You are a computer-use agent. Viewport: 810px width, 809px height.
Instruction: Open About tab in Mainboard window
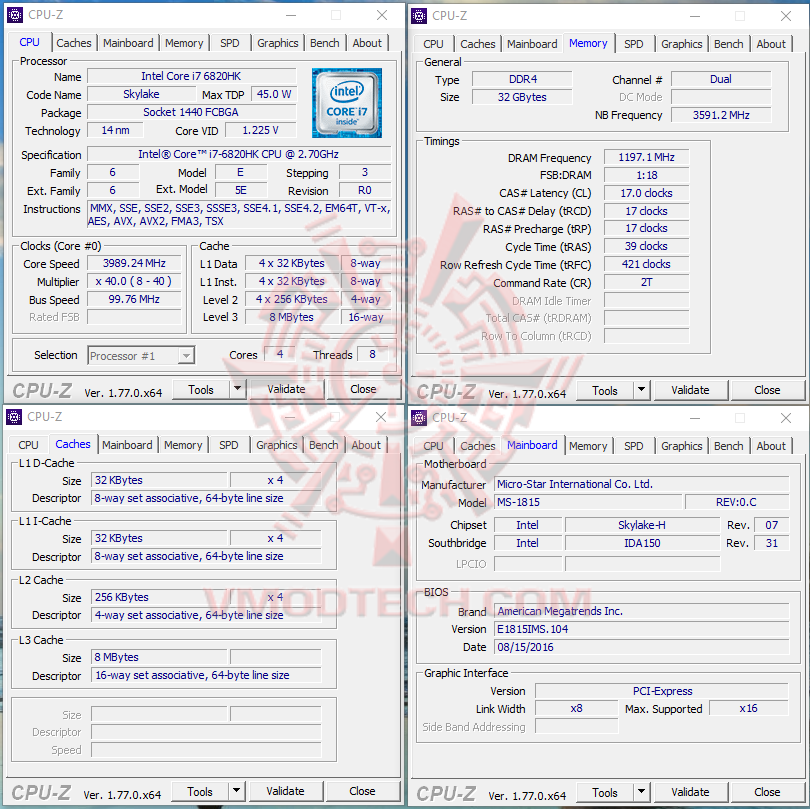(771, 446)
